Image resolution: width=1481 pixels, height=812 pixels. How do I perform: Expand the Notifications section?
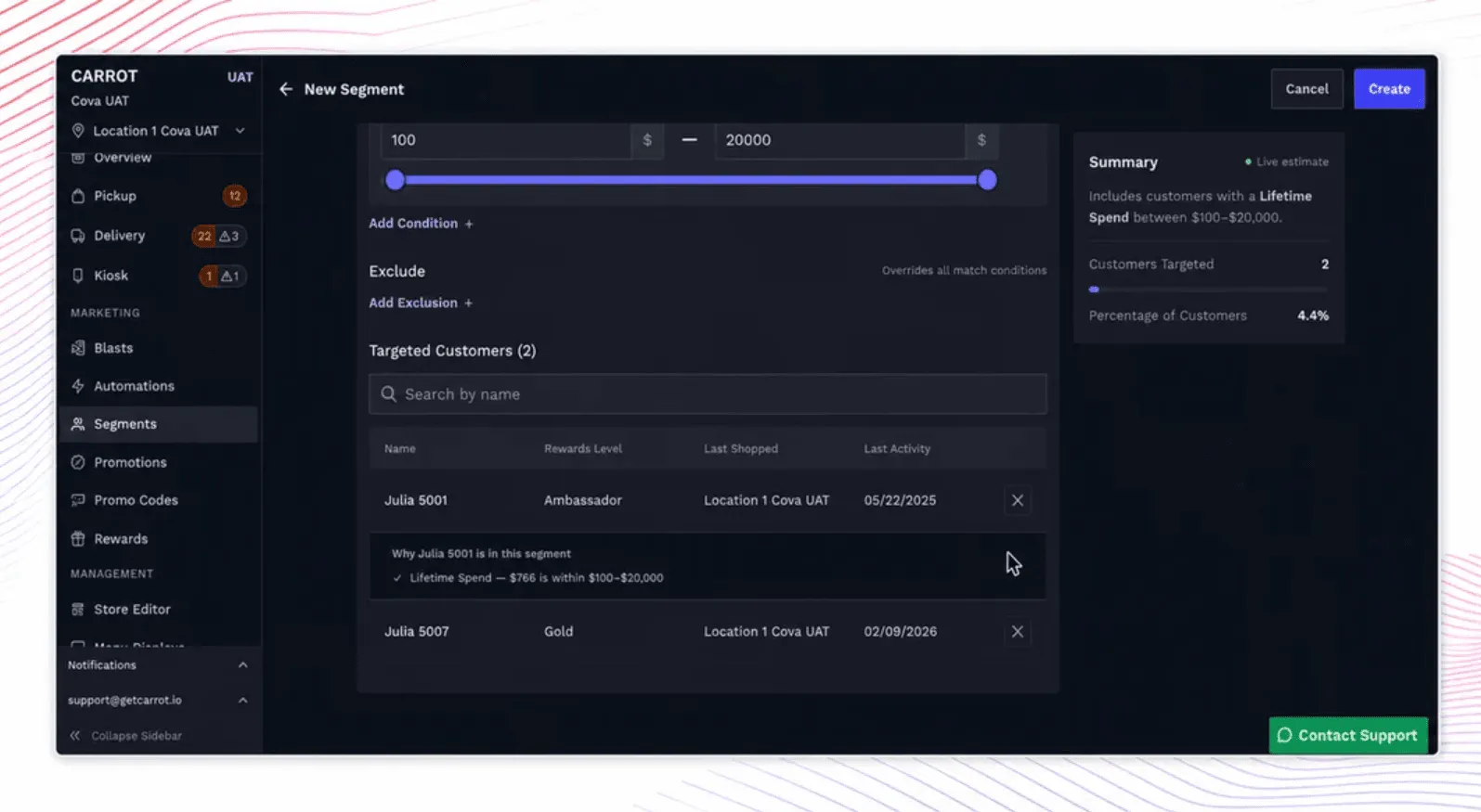click(159, 665)
